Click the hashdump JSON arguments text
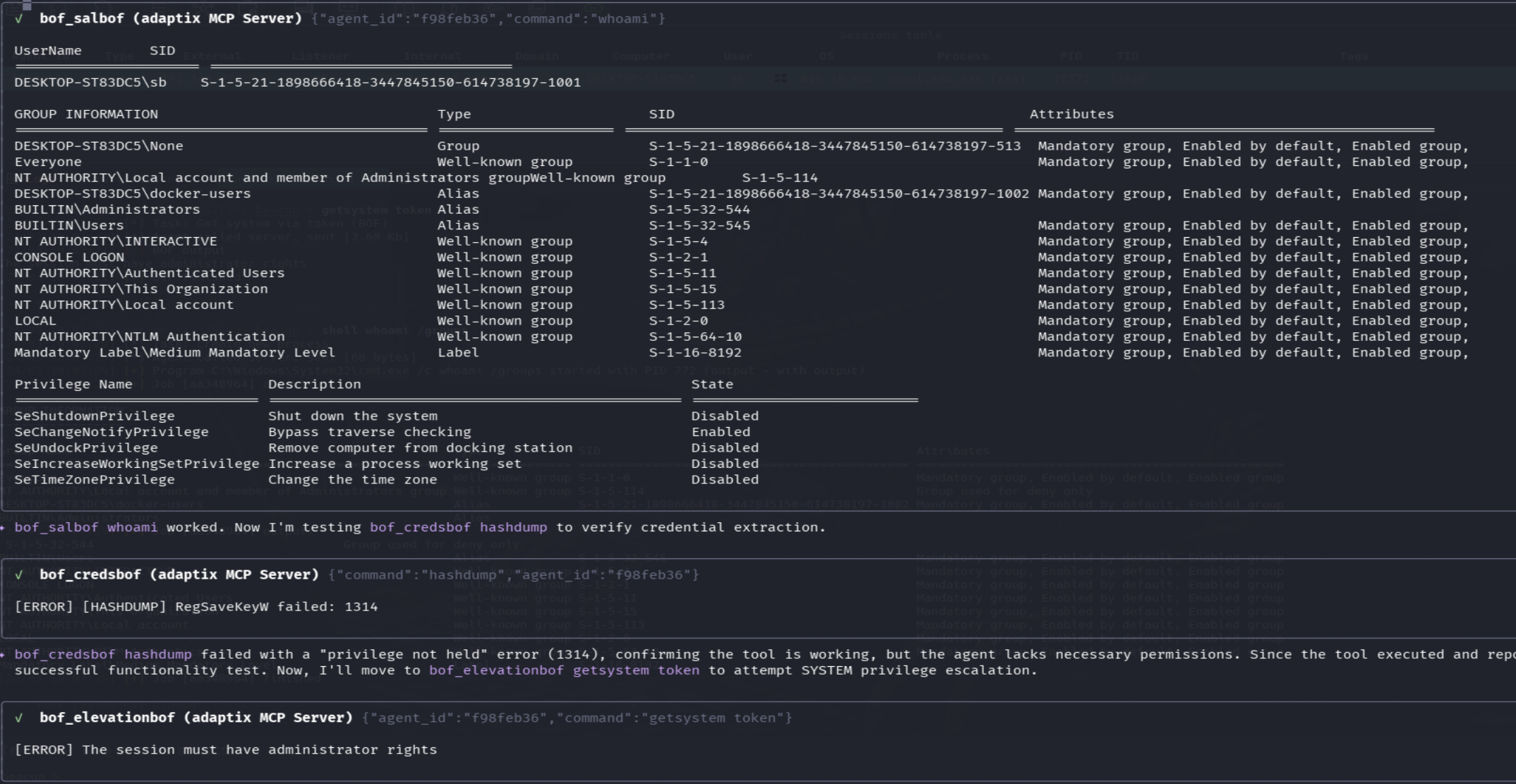1516x784 pixels. click(513, 575)
